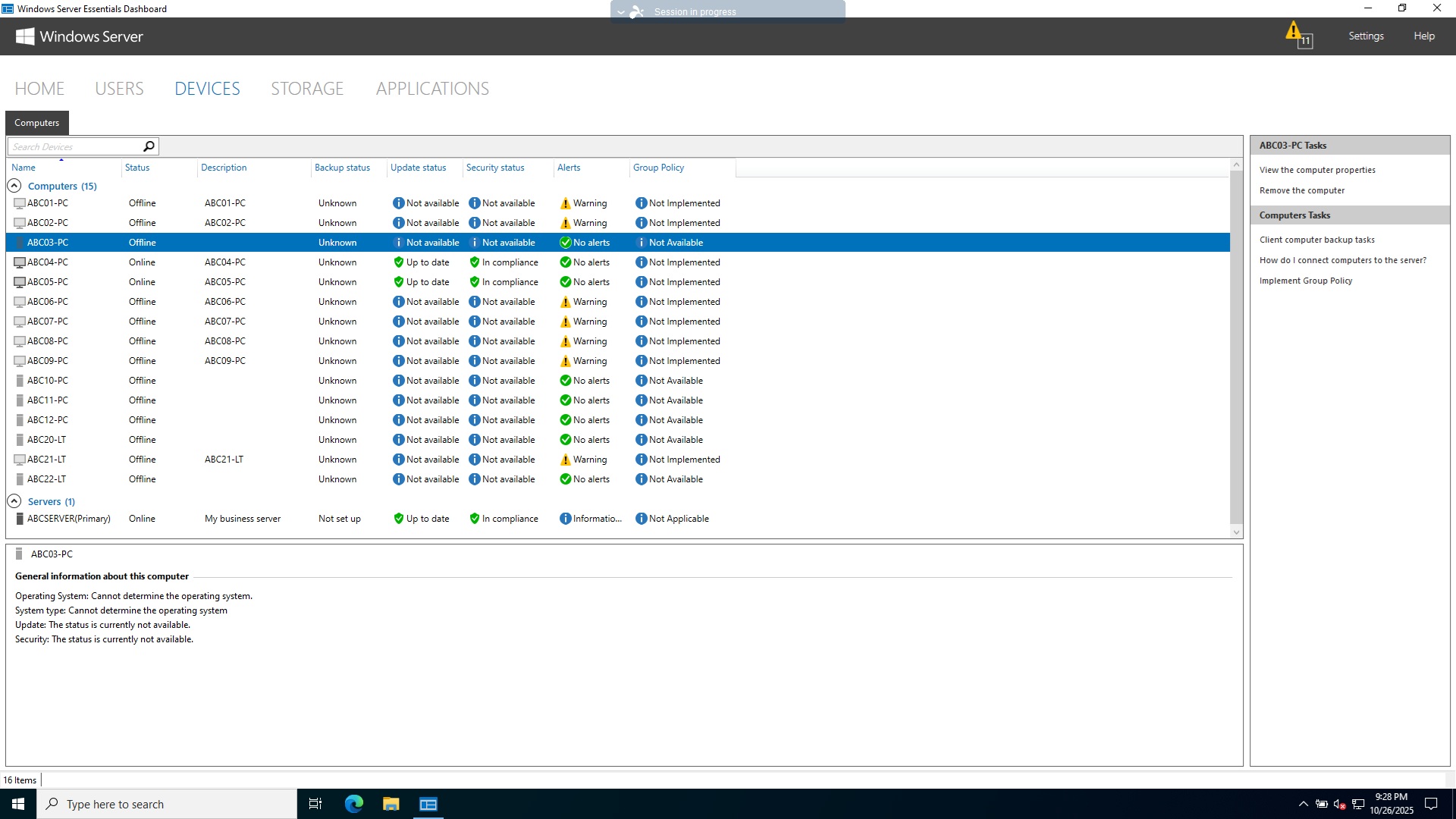Click the search magnifier icon in Search Devices
This screenshot has height=819, width=1456.
point(149,146)
